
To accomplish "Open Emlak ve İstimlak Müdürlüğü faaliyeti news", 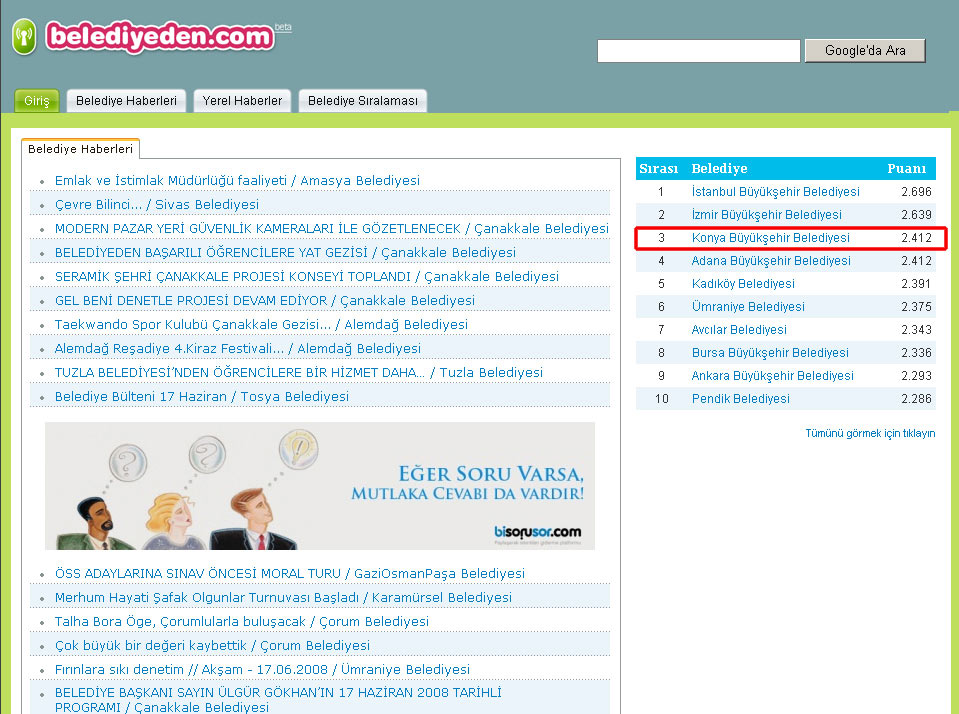I will tap(237, 180).
